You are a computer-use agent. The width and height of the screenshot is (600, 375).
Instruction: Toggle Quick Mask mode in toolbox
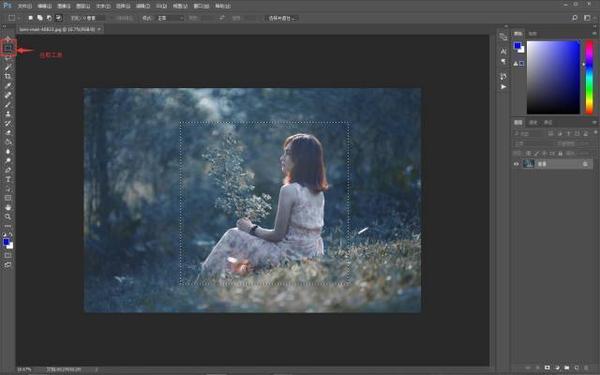pos(8,255)
